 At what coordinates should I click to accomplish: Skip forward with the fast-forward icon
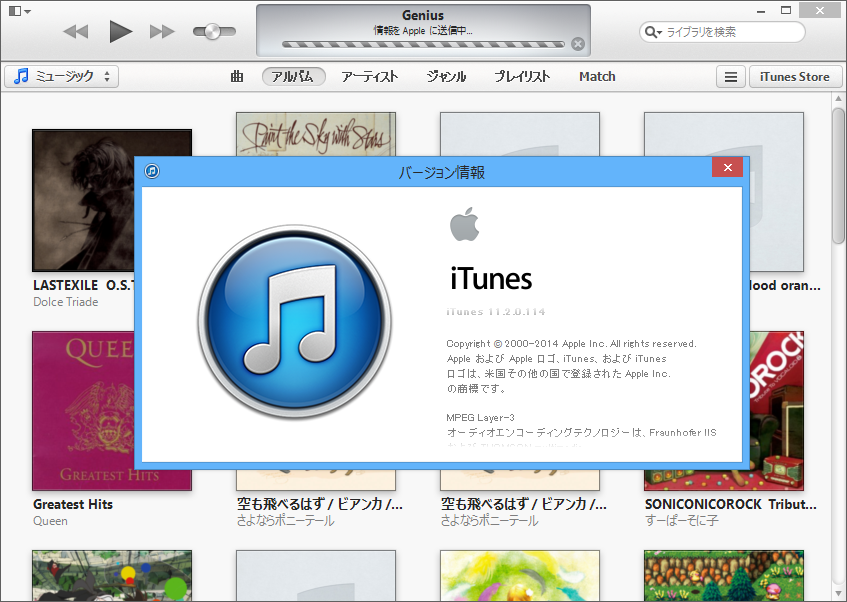point(163,31)
